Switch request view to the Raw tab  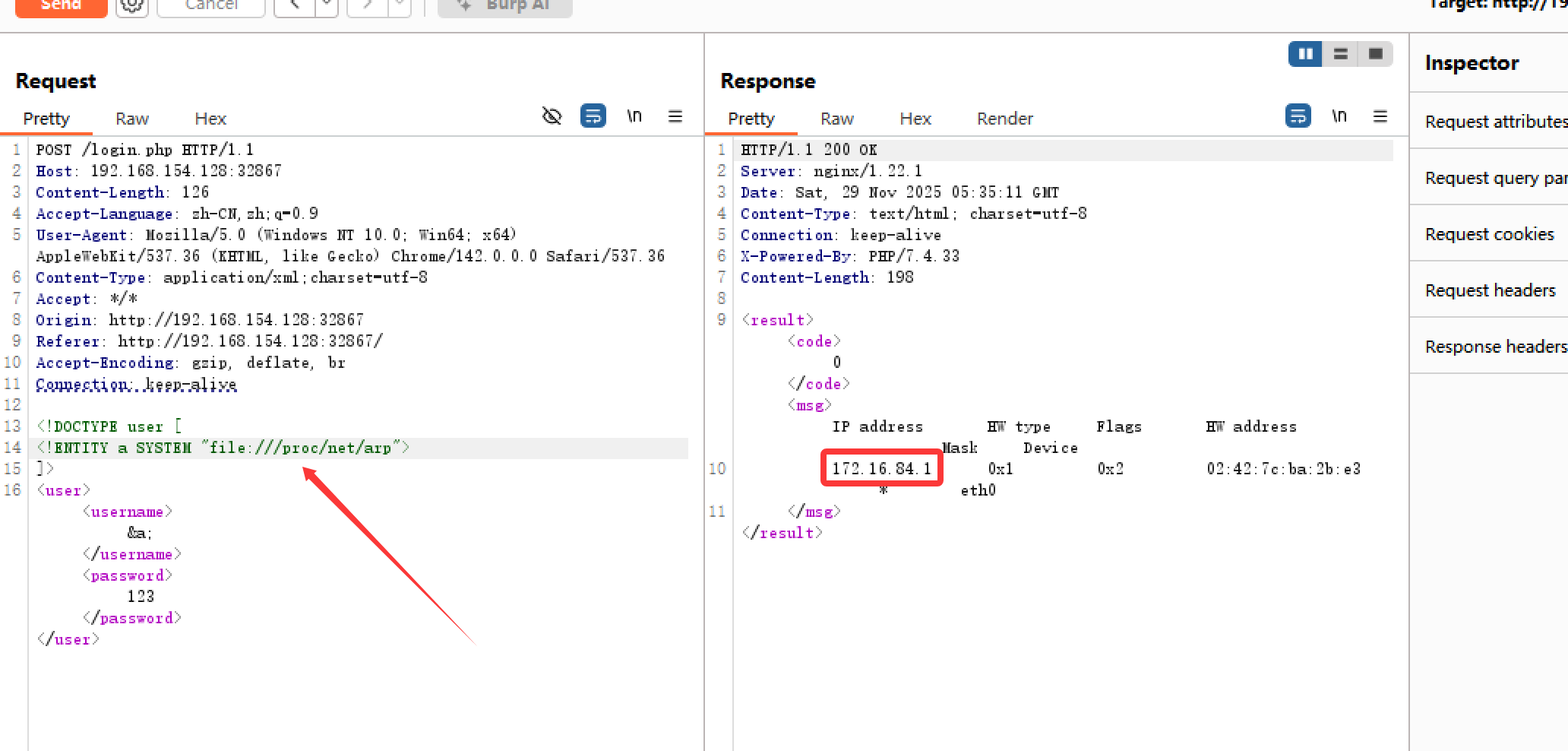[x=132, y=119]
